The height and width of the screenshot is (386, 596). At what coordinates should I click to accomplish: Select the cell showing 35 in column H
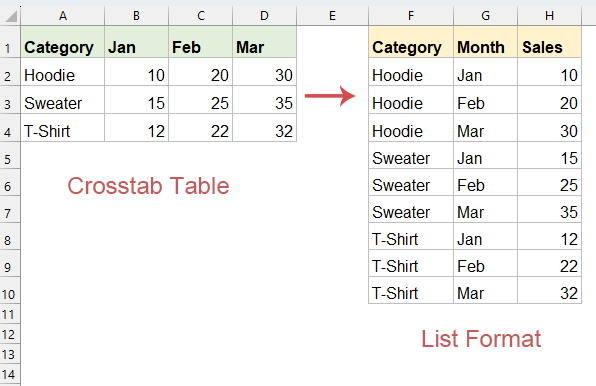(x=549, y=210)
